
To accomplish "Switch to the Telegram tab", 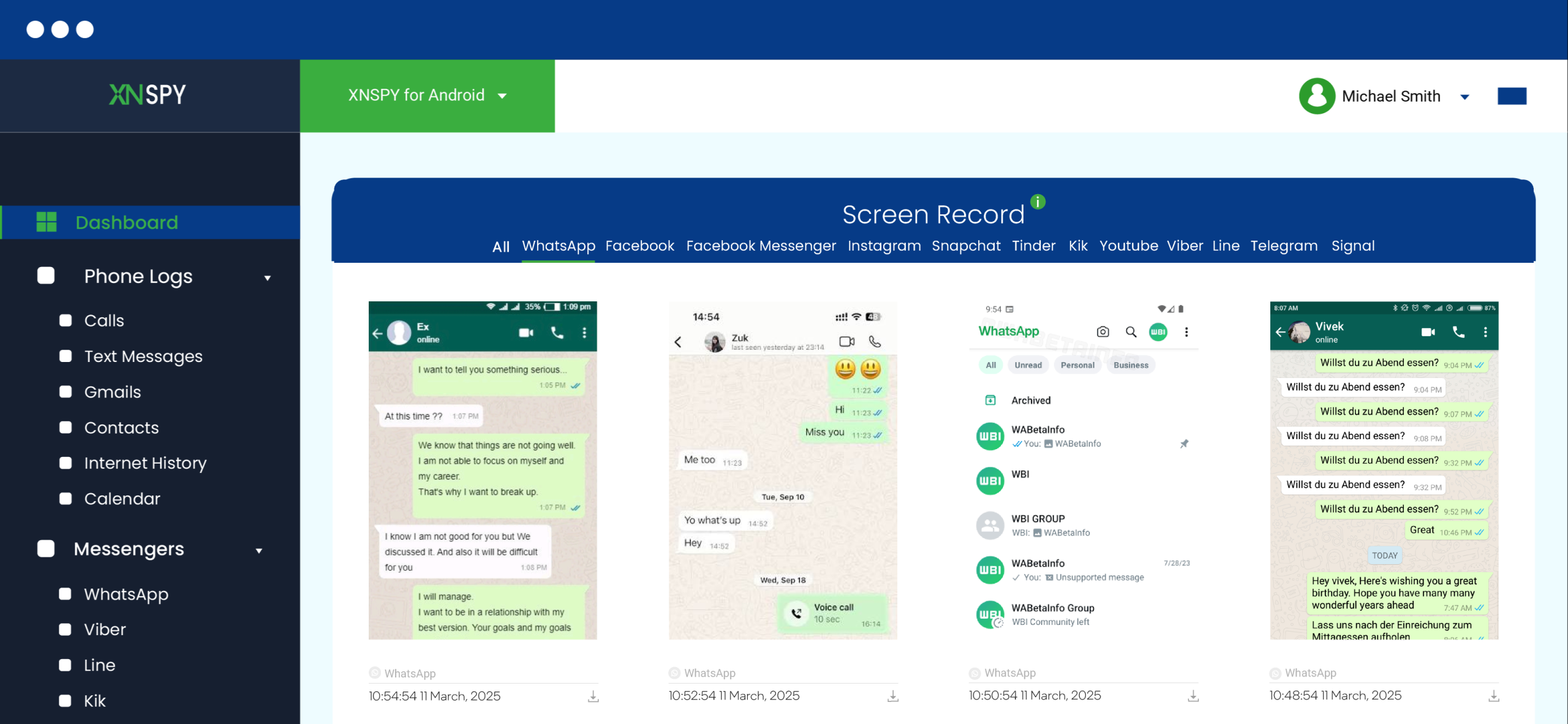I will click(x=1284, y=246).
